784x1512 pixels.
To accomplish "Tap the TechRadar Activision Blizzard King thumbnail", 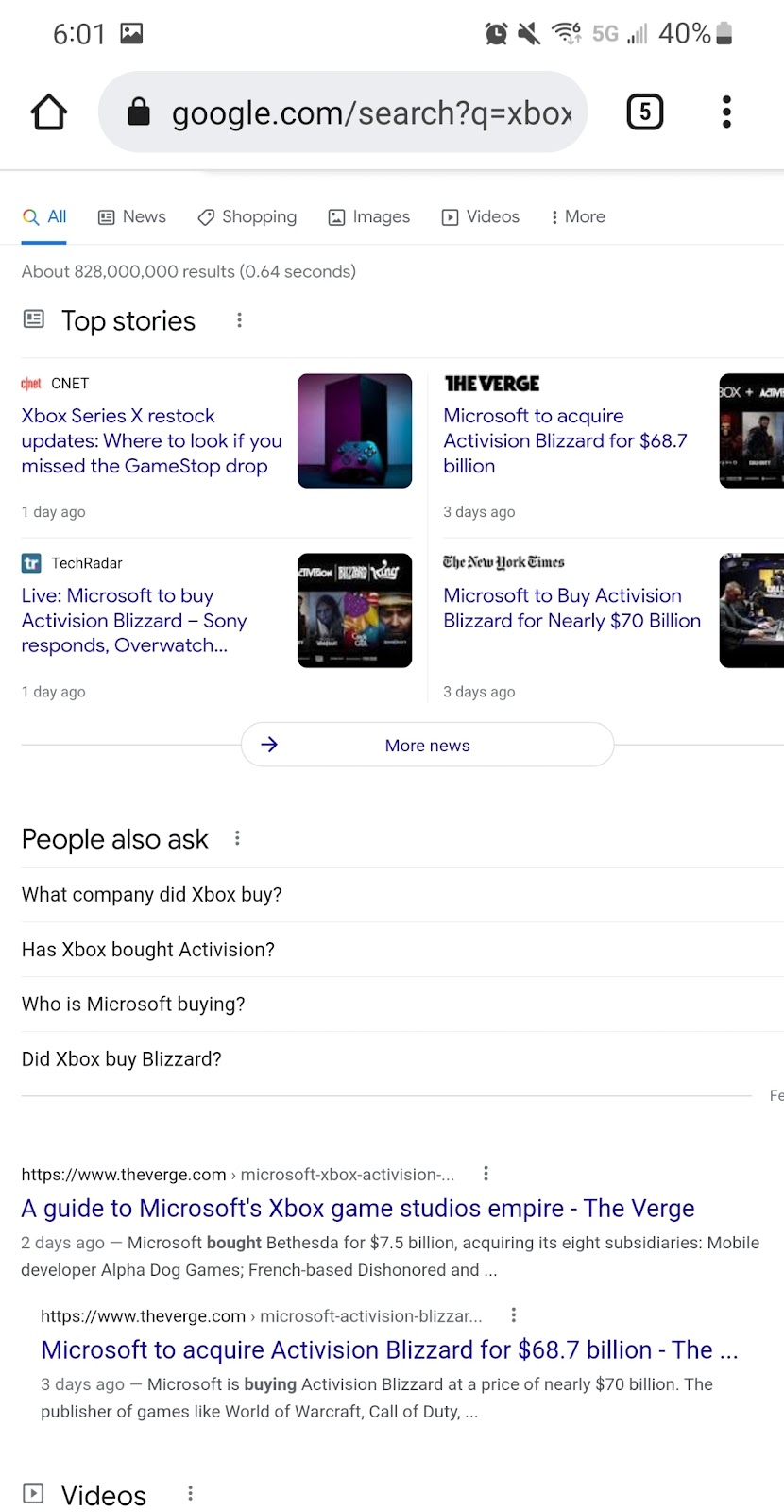I will point(355,610).
